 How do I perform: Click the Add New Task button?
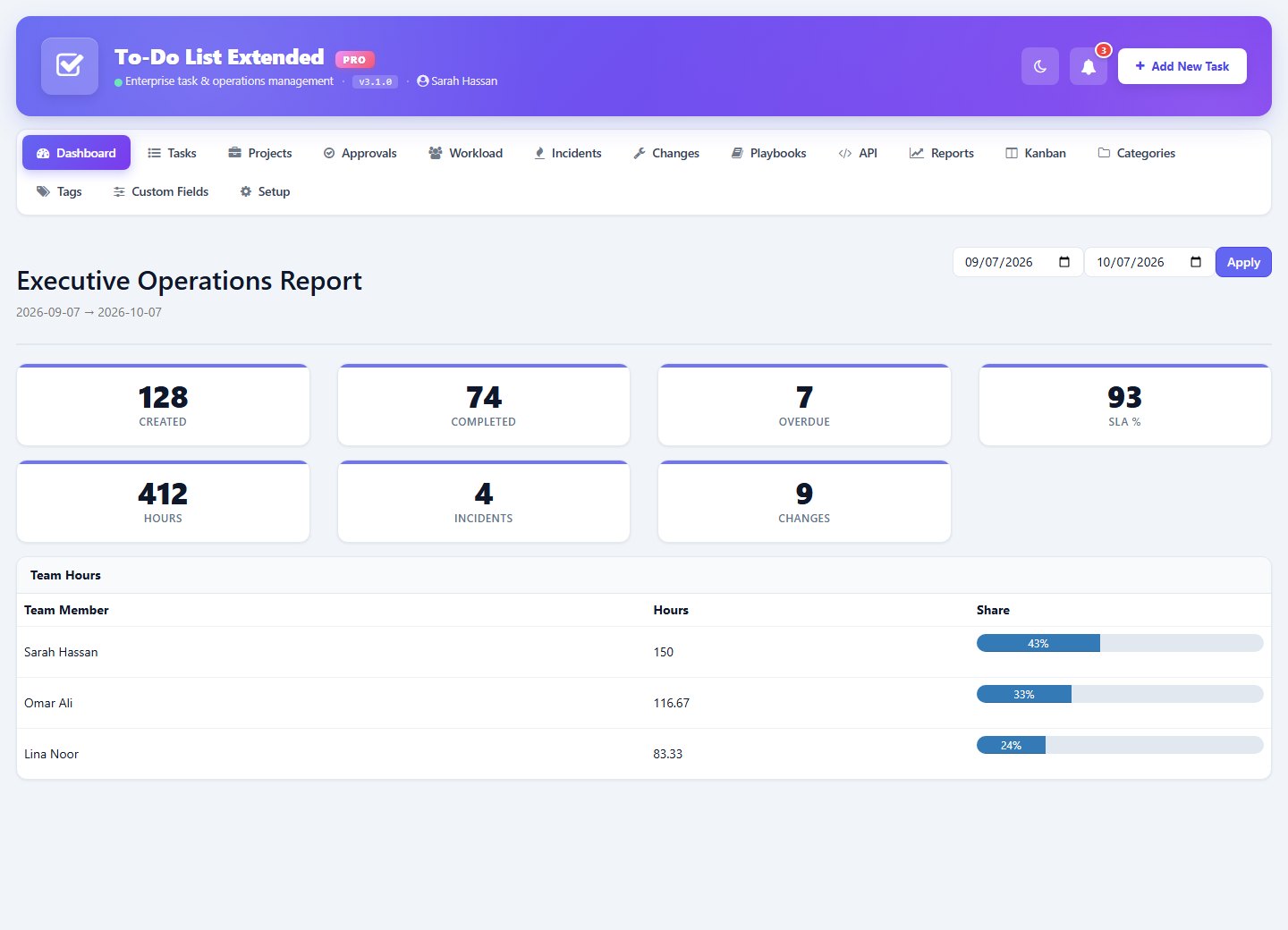click(x=1182, y=66)
